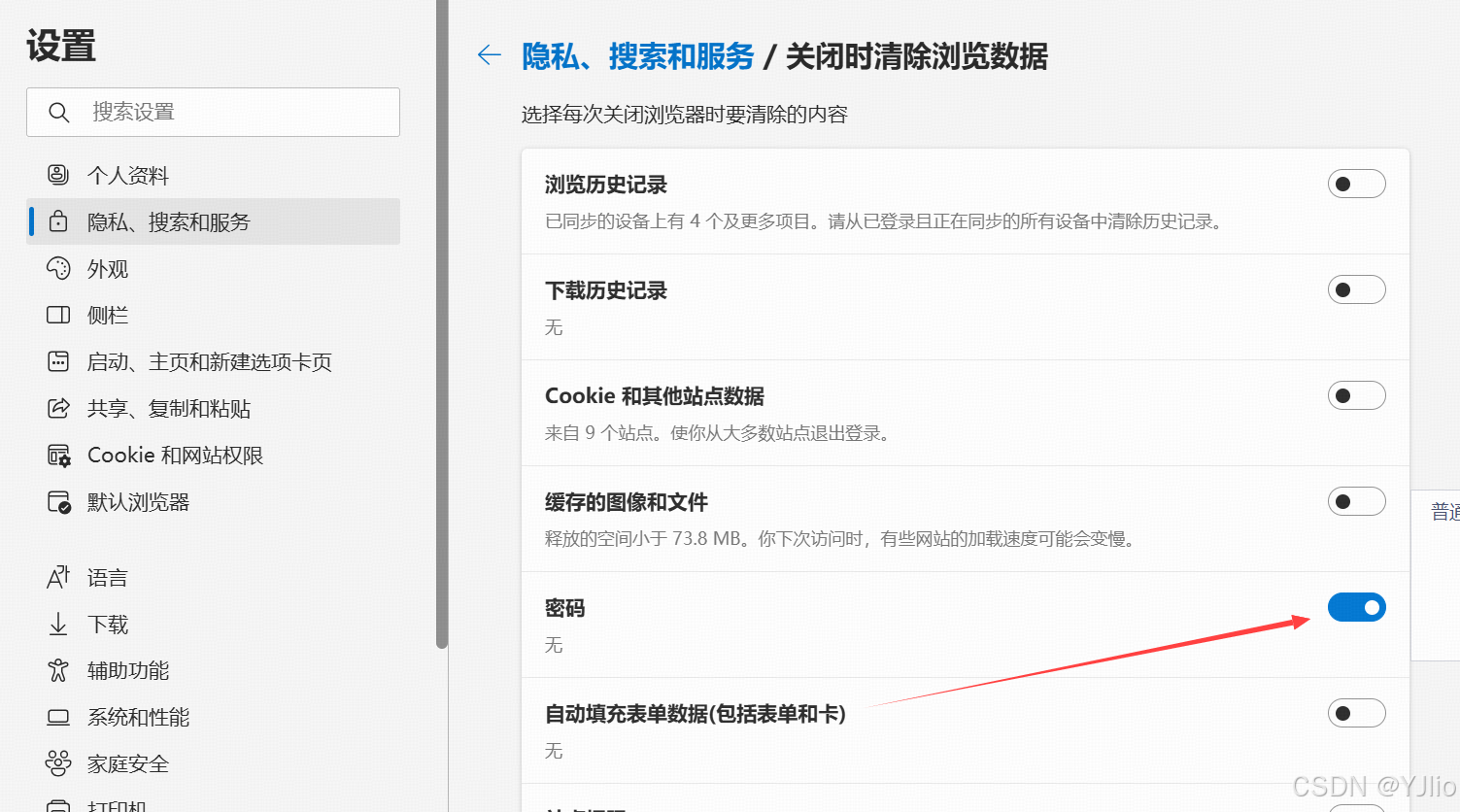Click the 系统和性能 laptop icon

58,717
